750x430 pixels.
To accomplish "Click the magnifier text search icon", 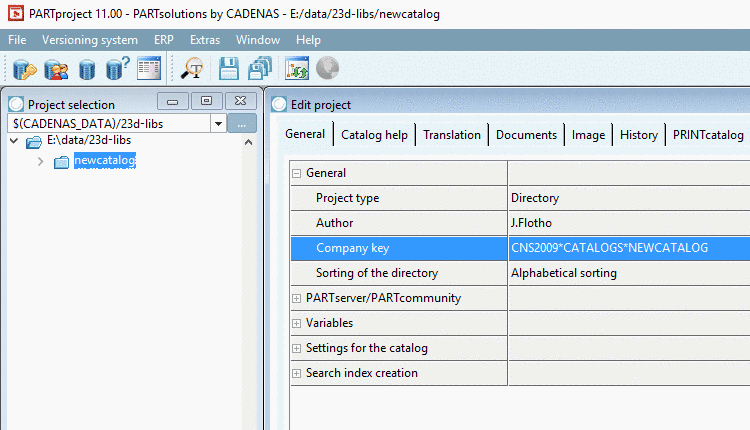I will click(192, 68).
